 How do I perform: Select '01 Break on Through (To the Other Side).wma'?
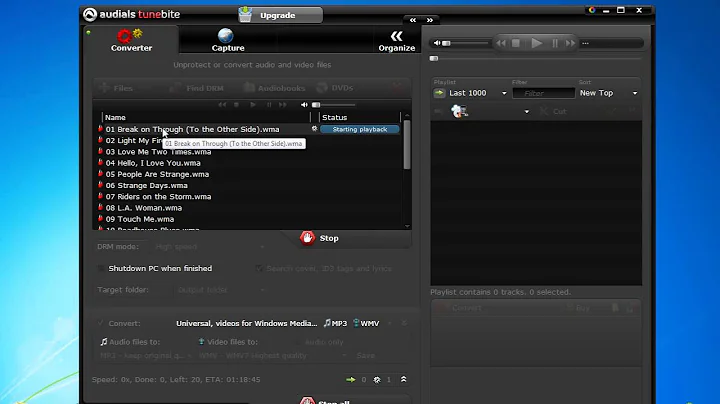pos(192,129)
